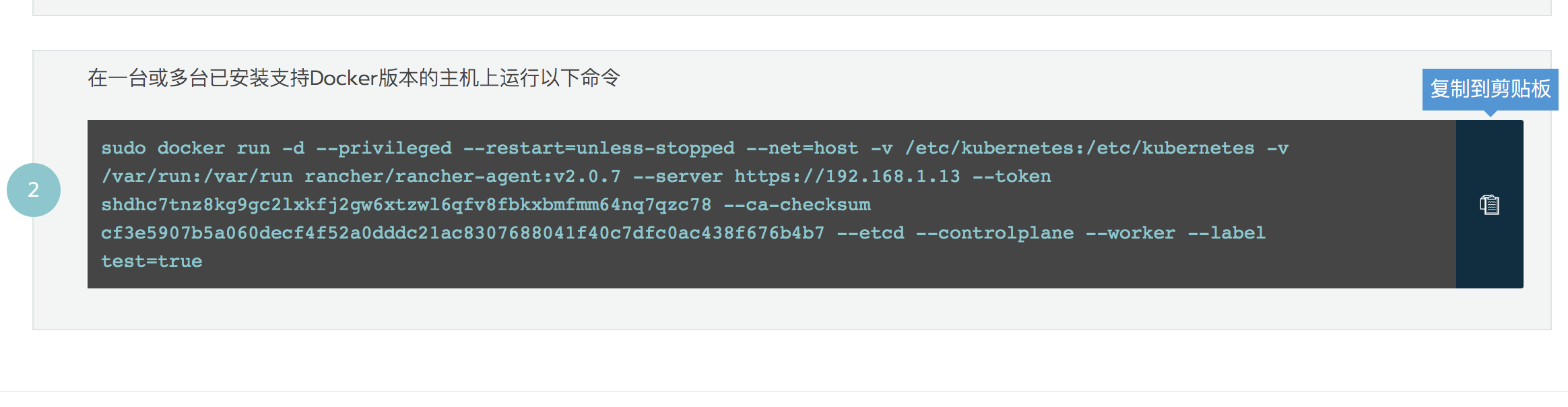Click 'sudo docker run' at command start
This screenshot has height=407, width=1568.
(x=186, y=148)
